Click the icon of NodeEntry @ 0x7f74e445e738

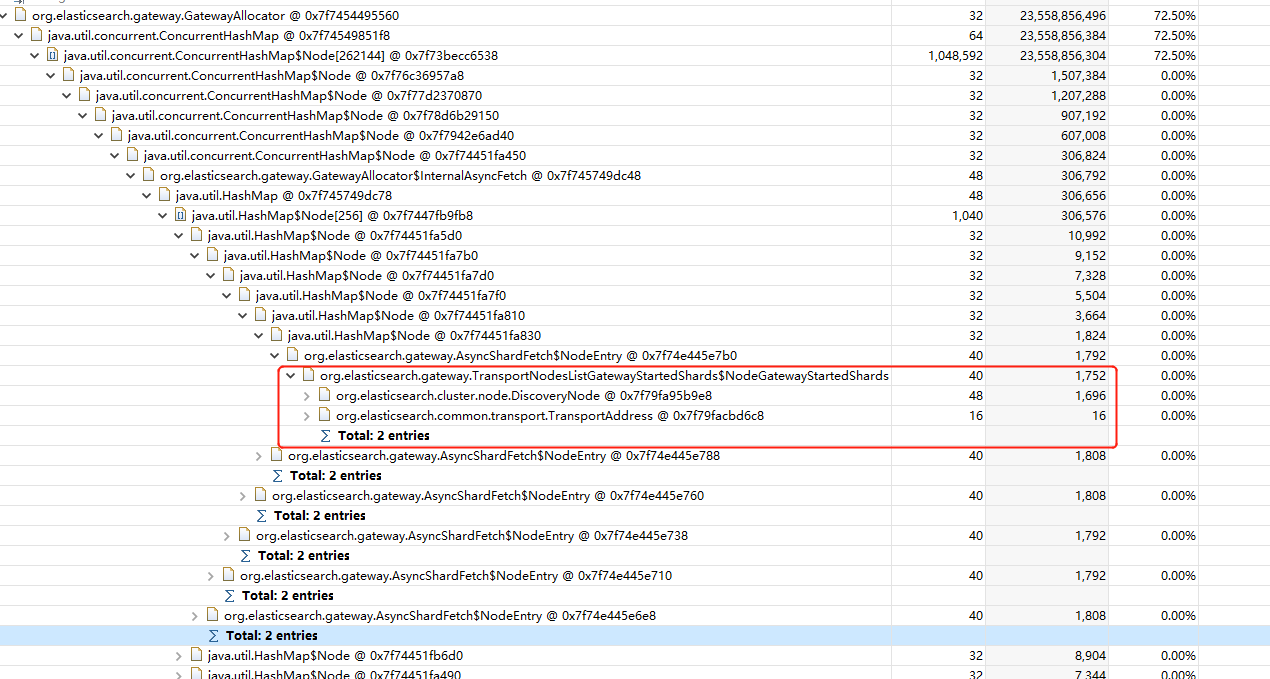[x=245, y=536]
